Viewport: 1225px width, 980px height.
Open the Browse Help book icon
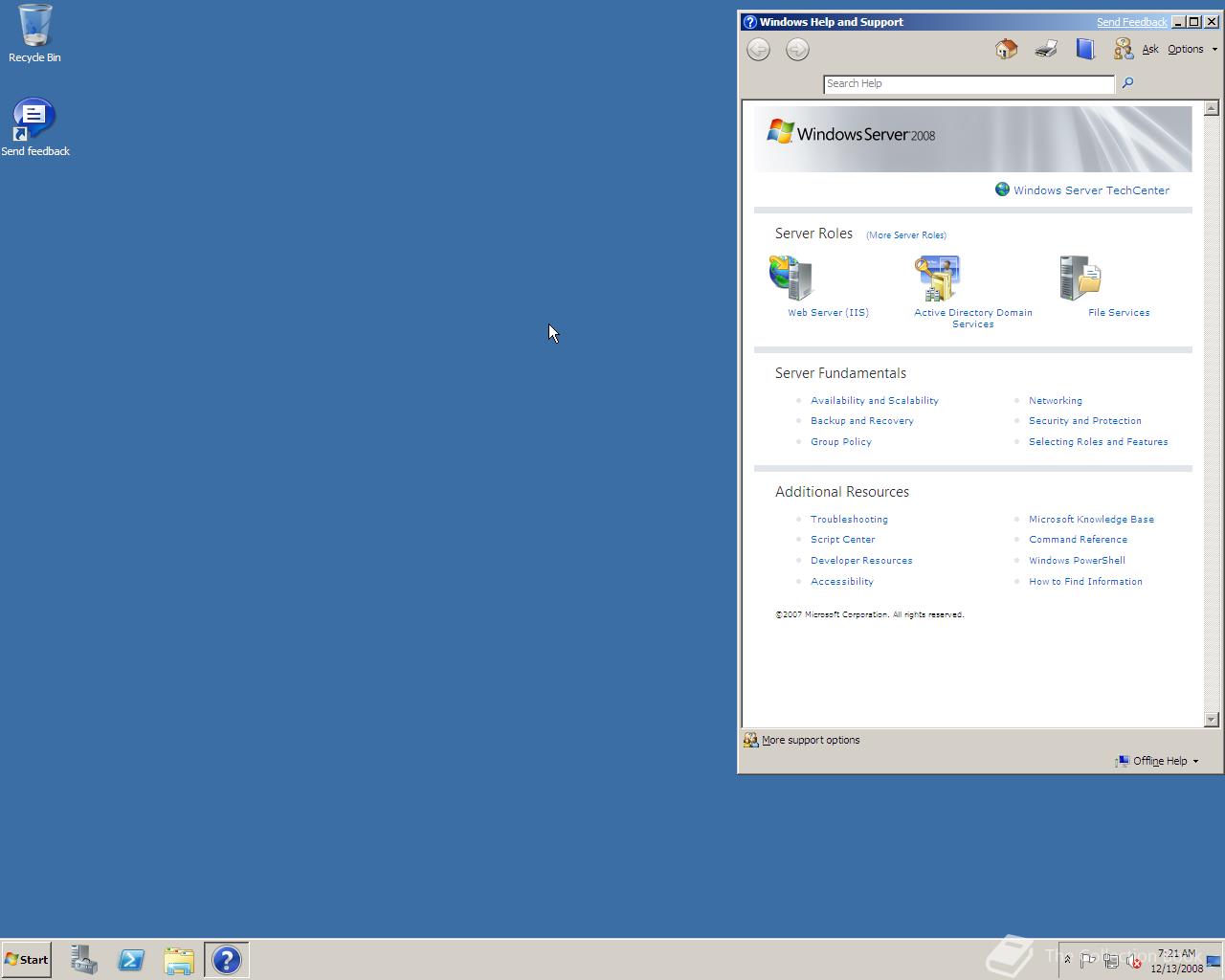coord(1084,49)
